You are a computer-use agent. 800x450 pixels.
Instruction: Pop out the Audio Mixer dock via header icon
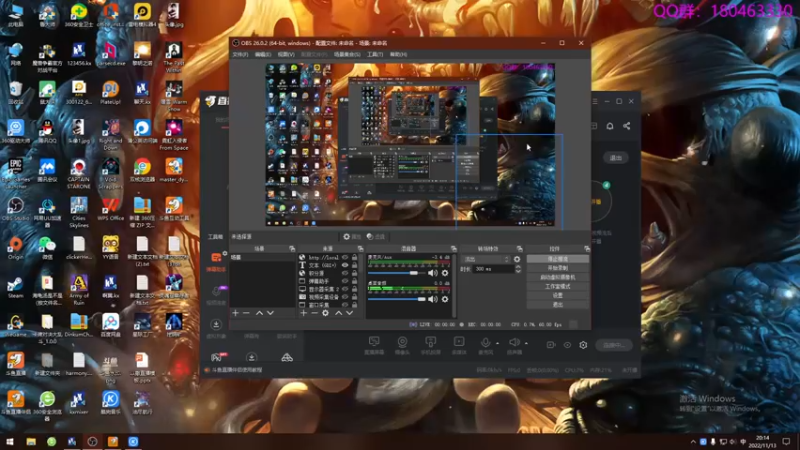click(x=454, y=248)
